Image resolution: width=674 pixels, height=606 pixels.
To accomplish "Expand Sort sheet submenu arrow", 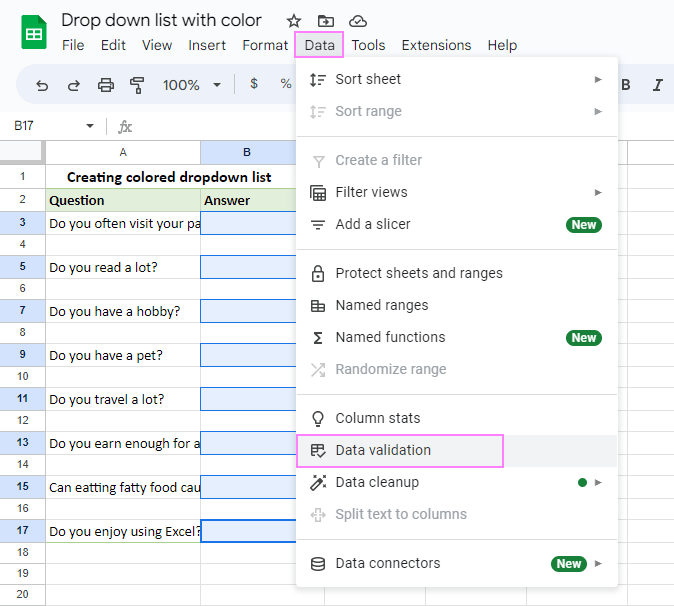I will tap(598, 80).
